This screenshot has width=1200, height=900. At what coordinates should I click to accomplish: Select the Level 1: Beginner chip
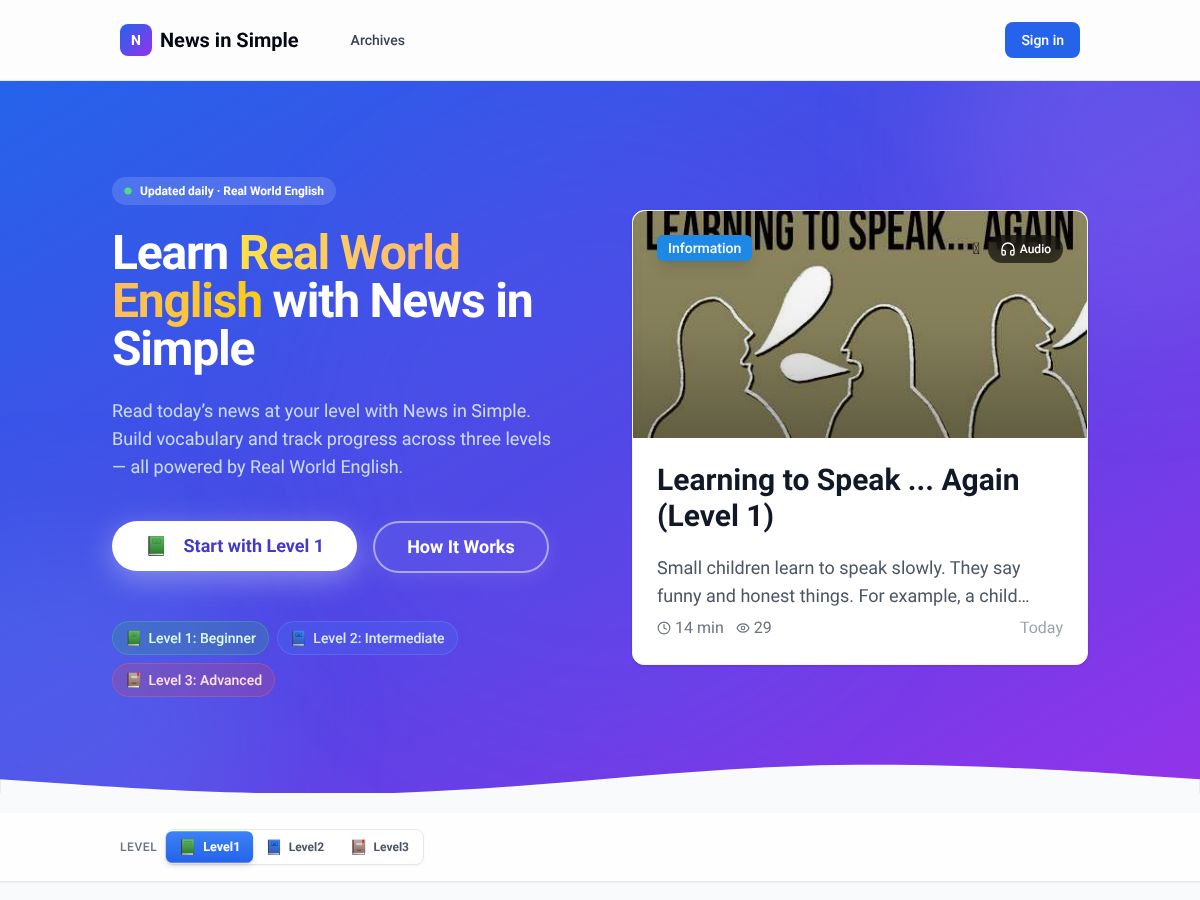coord(191,638)
